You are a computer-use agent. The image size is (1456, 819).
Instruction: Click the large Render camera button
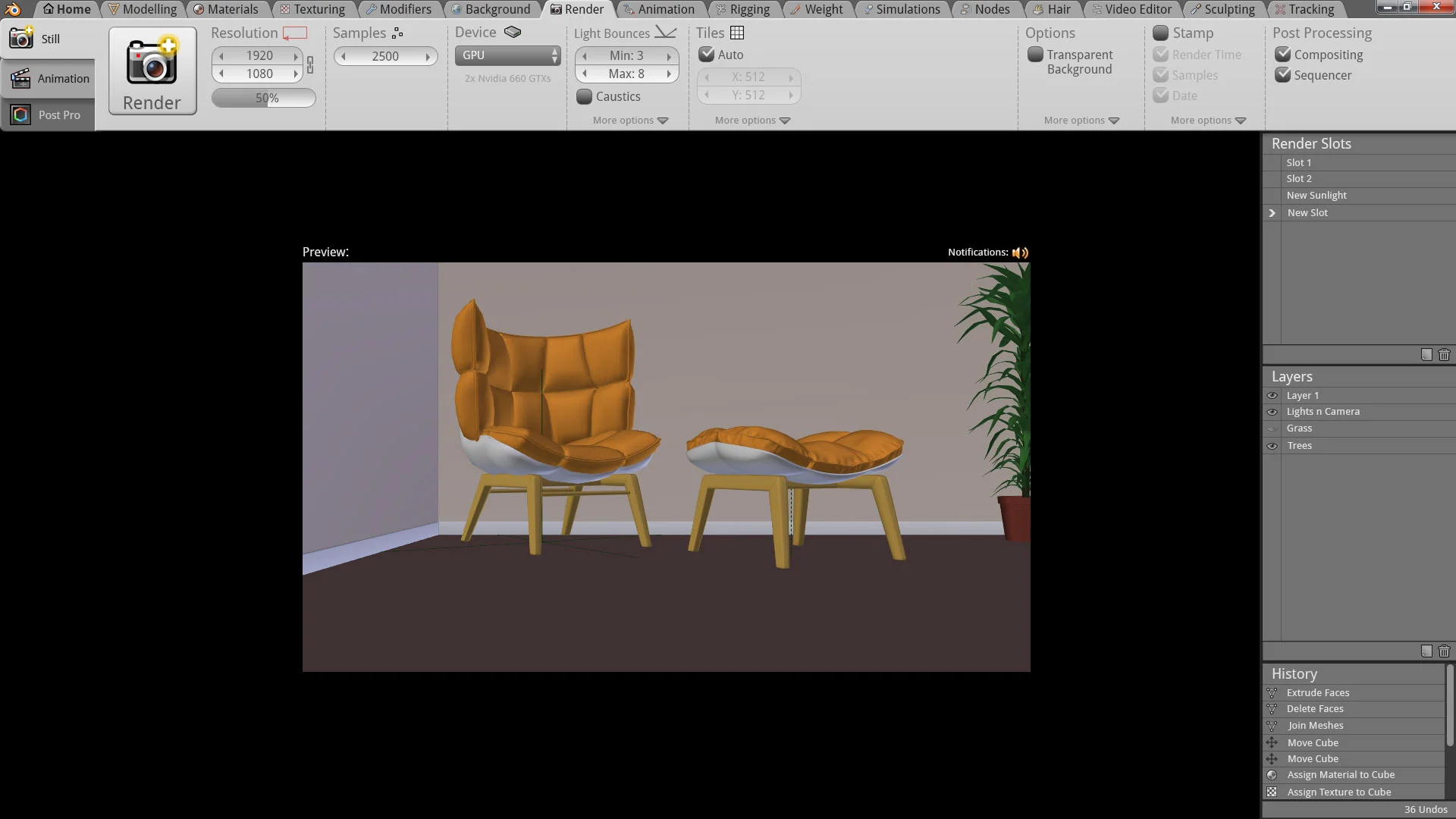(x=152, y=71)
